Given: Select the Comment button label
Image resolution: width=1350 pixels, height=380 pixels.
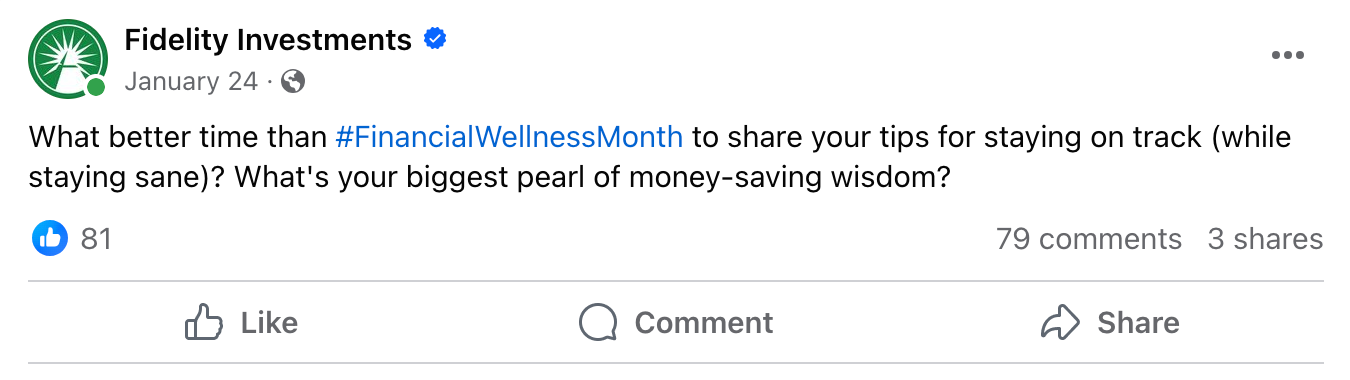Looking at the screenshot, I should click(x=704, y=322).
